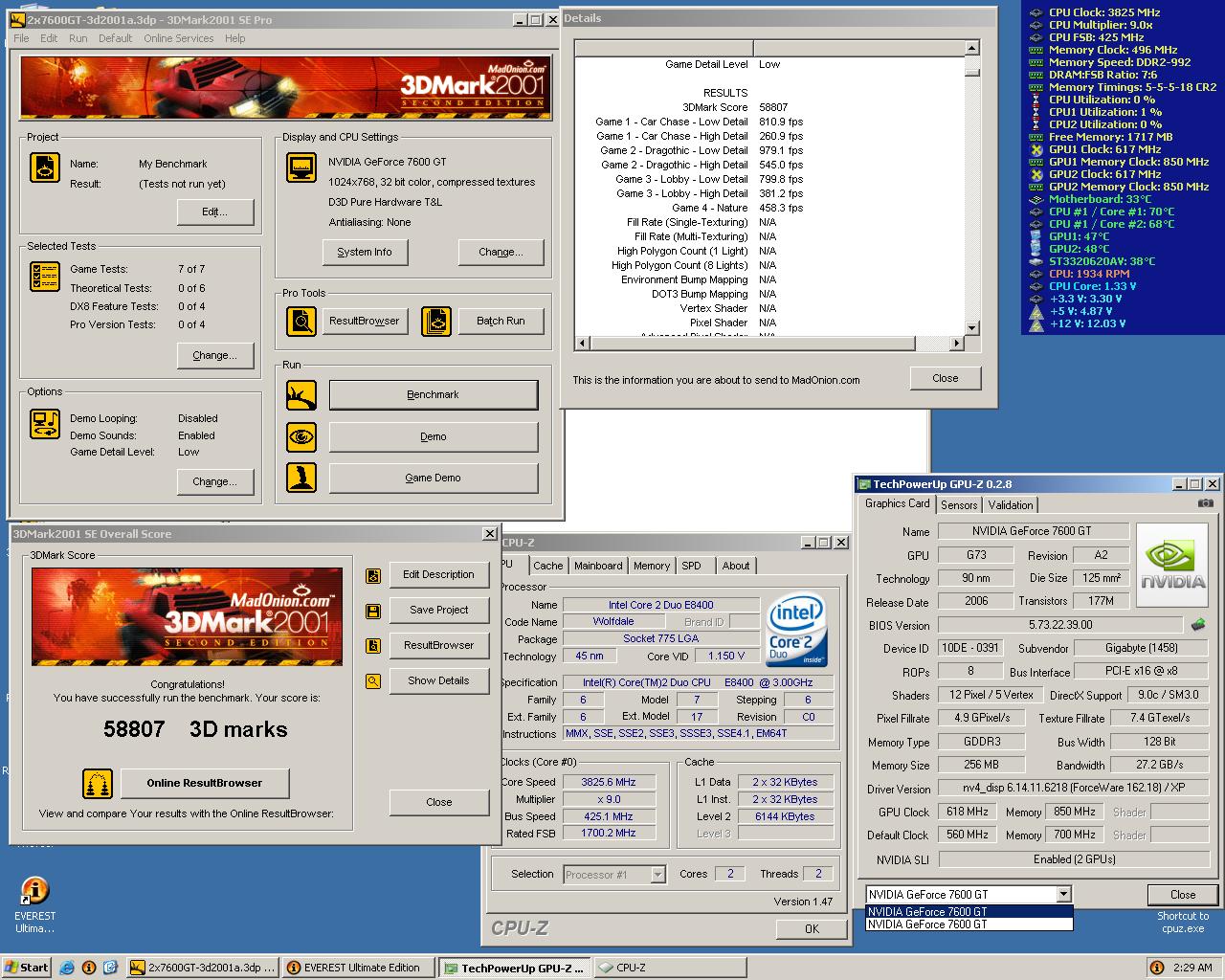The height and width of the screenshot is (980, 1225).
Task: Open the Processor #1 selection dropdown in CPU-Z
Action: (x=657, y=874)
